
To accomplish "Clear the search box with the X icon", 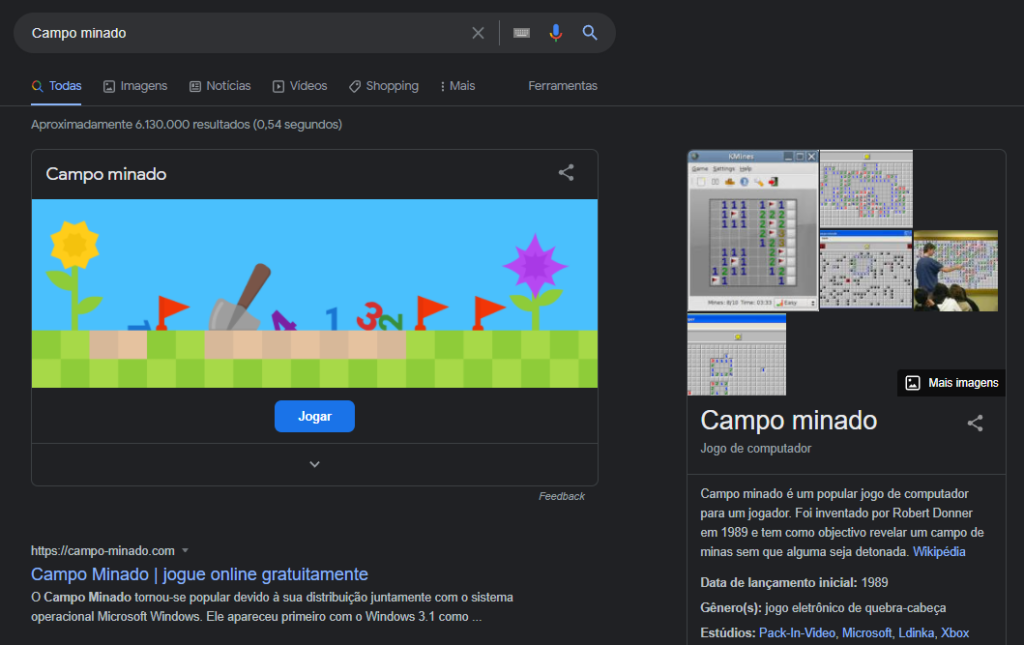I will tap(478, 33).
